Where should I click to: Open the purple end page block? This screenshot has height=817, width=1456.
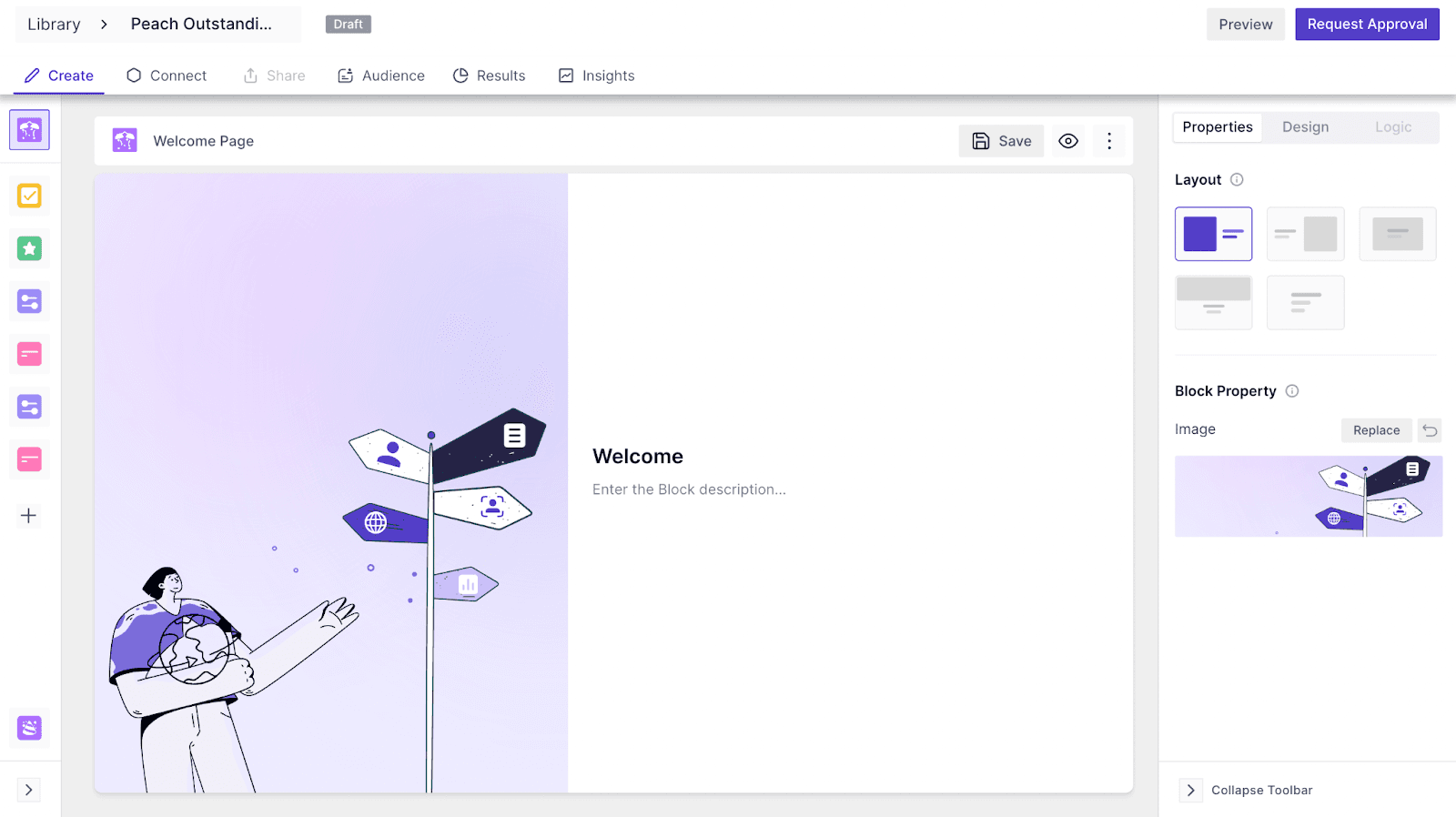tap(29, 728)
